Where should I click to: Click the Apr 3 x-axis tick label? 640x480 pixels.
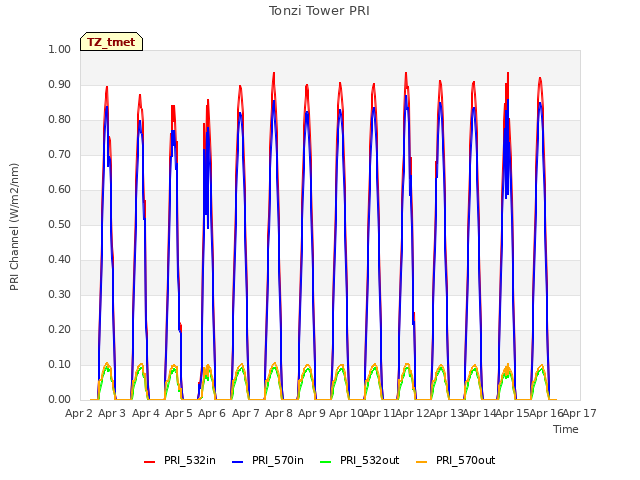112,413
